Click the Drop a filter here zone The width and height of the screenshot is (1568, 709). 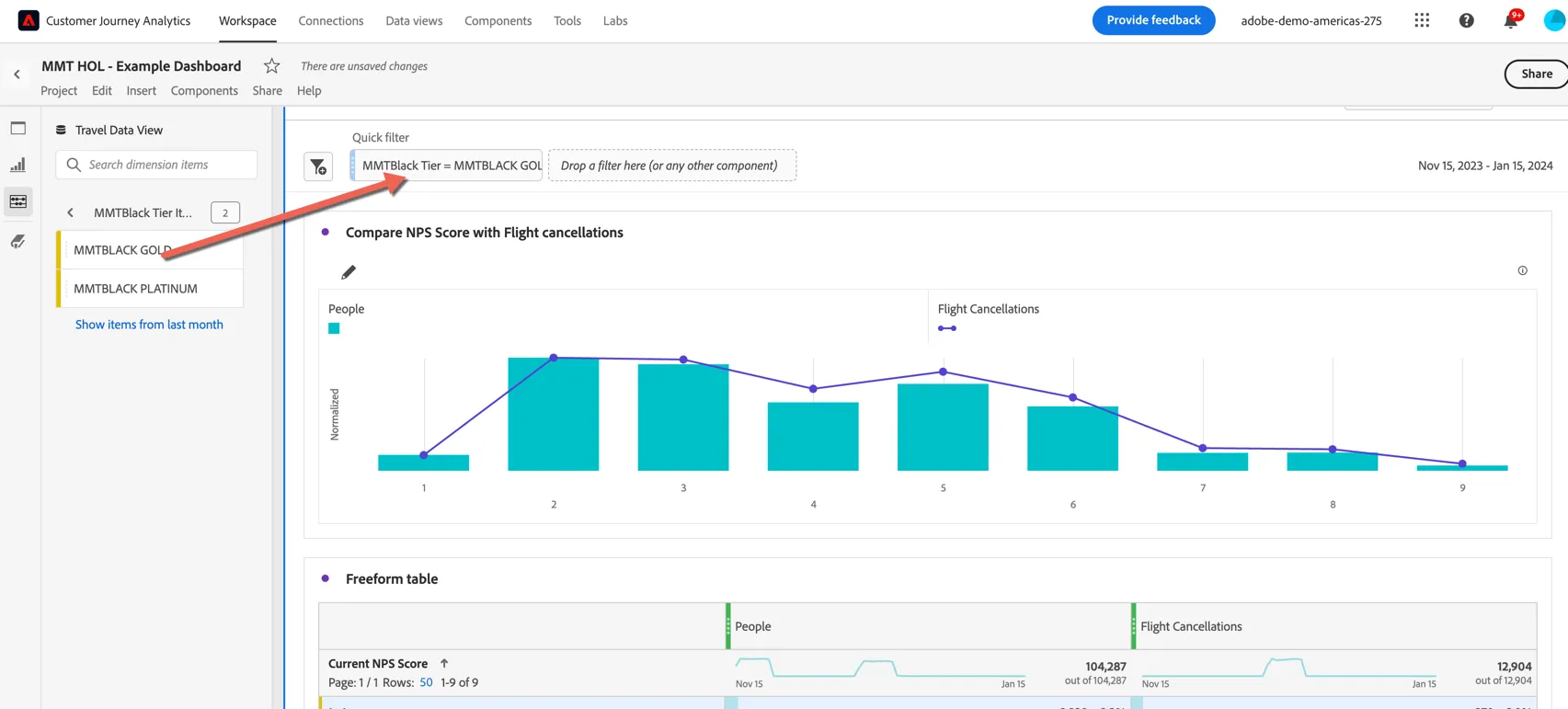[x=672, y=166]
